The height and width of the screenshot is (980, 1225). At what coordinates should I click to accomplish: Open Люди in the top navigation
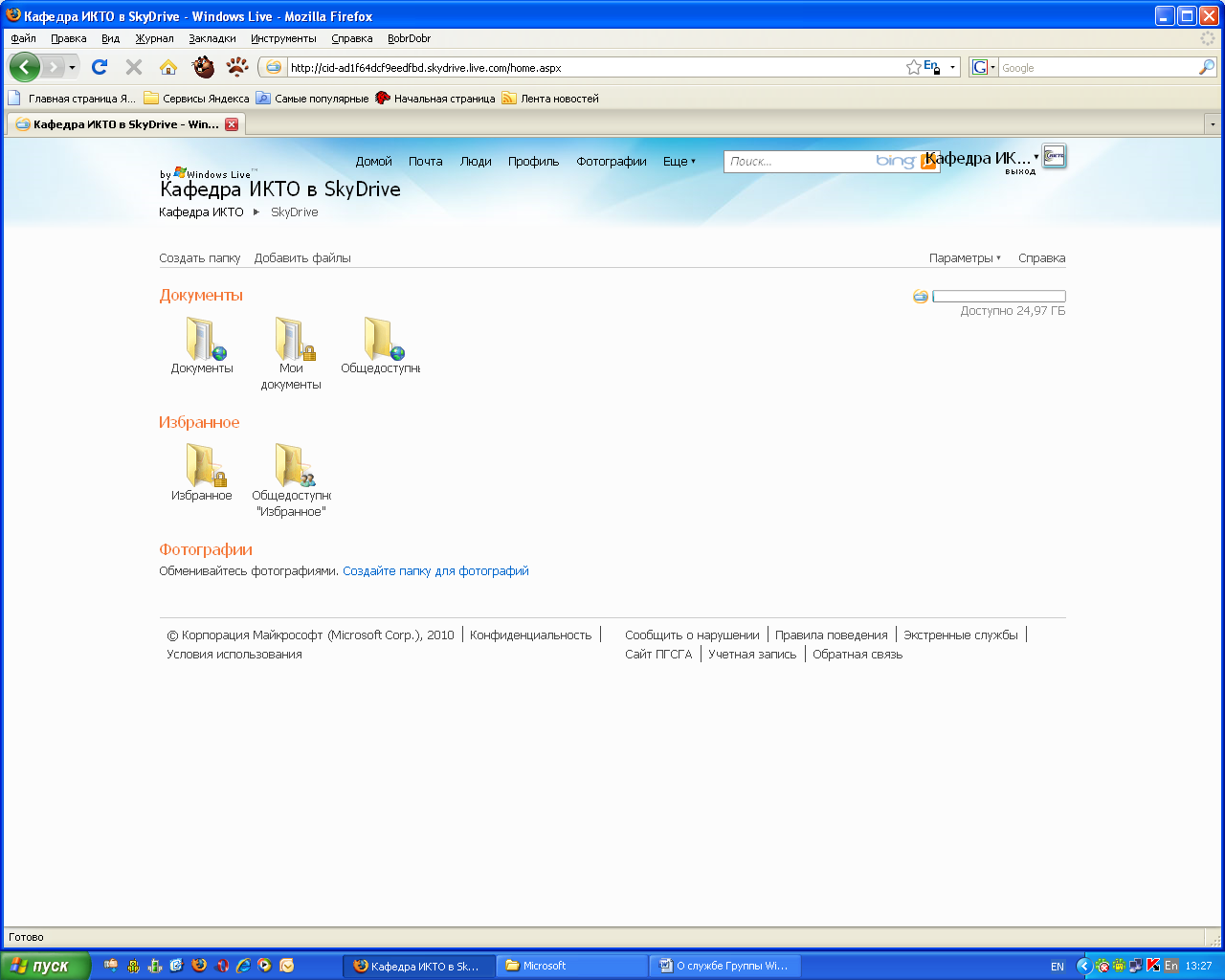pyautogui.click(x=476, y=162)
